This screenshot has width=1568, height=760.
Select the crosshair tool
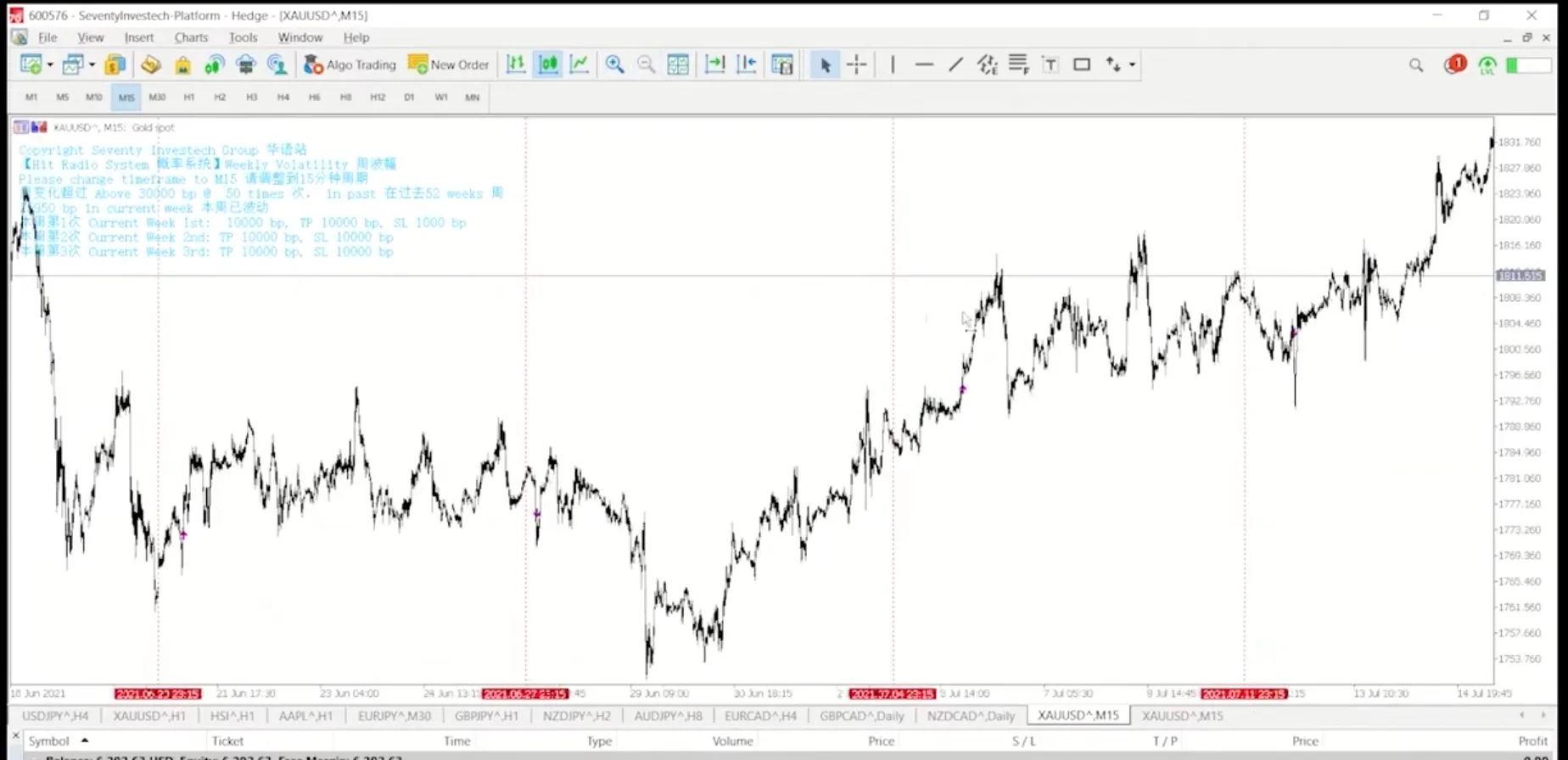856,64
